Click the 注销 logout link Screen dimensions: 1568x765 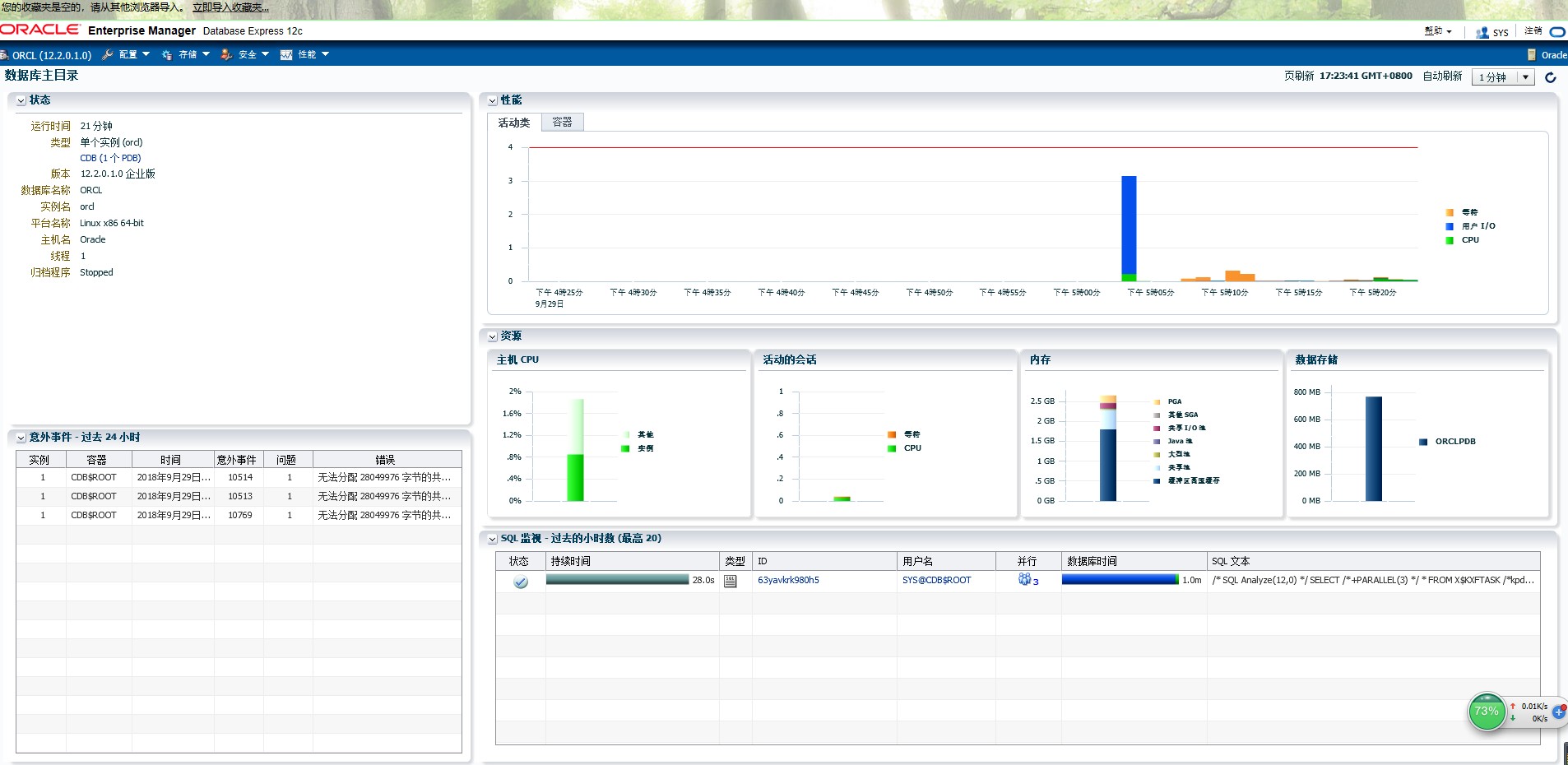coord(1533,31)
